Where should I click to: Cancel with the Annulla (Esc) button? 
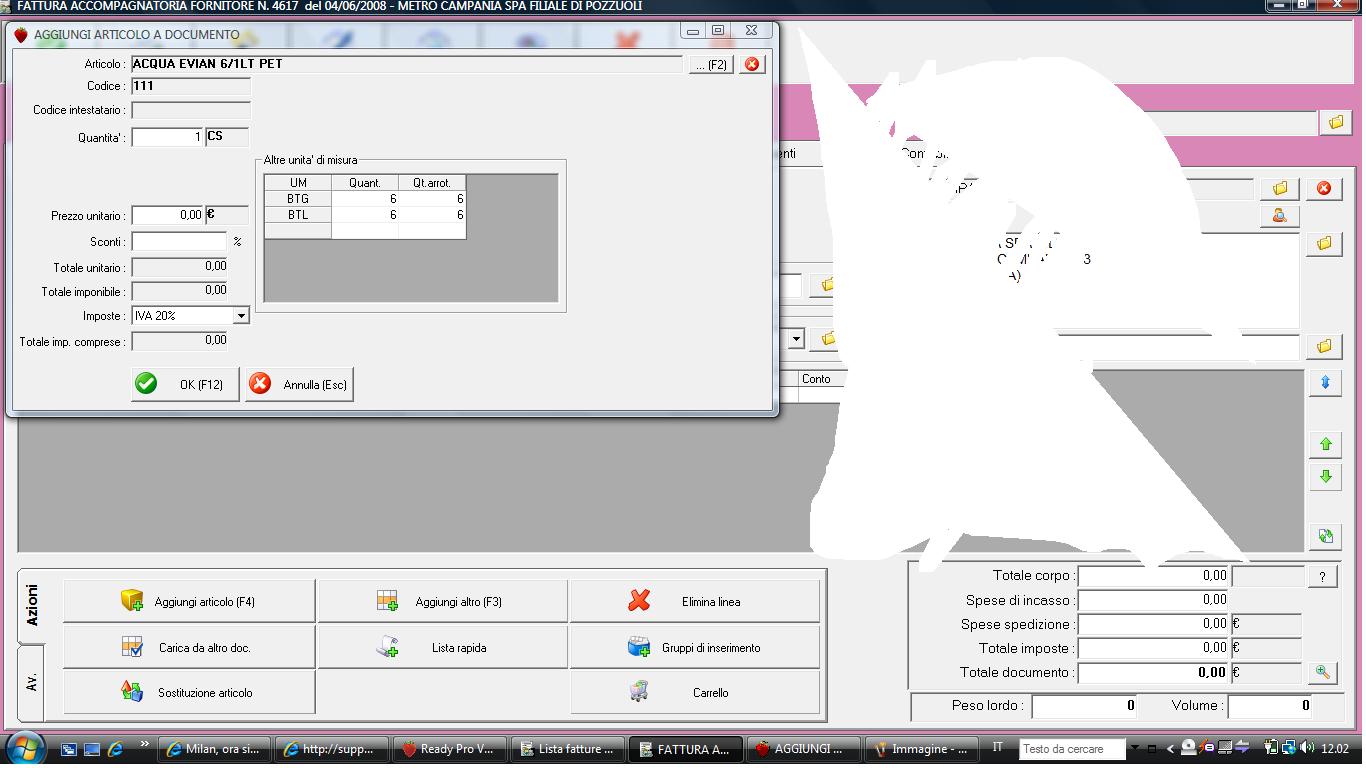299,384
